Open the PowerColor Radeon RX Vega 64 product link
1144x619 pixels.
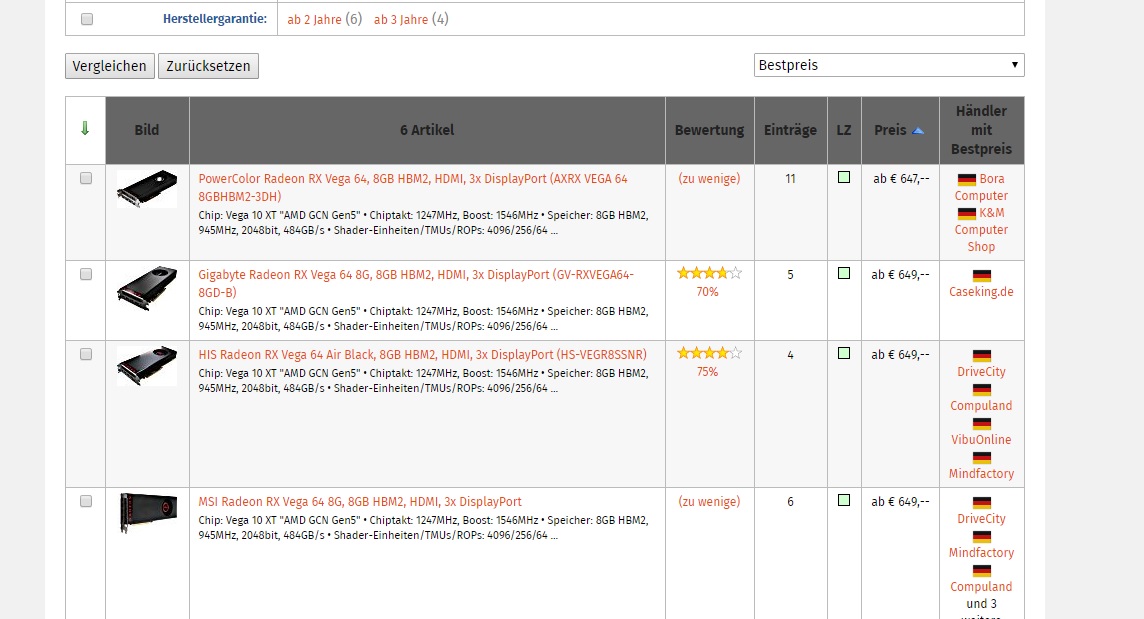click(x=413, y=187)
